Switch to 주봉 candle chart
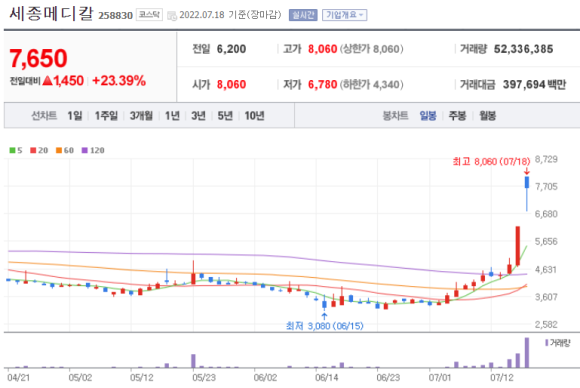 pyautogui.click(x=457, y=116)
